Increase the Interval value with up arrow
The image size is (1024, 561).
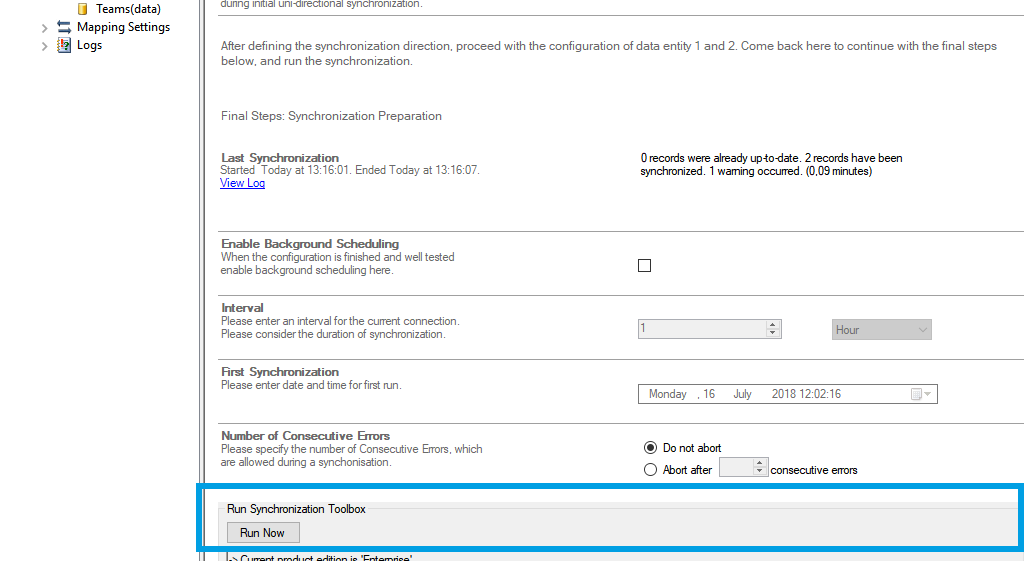773,325
